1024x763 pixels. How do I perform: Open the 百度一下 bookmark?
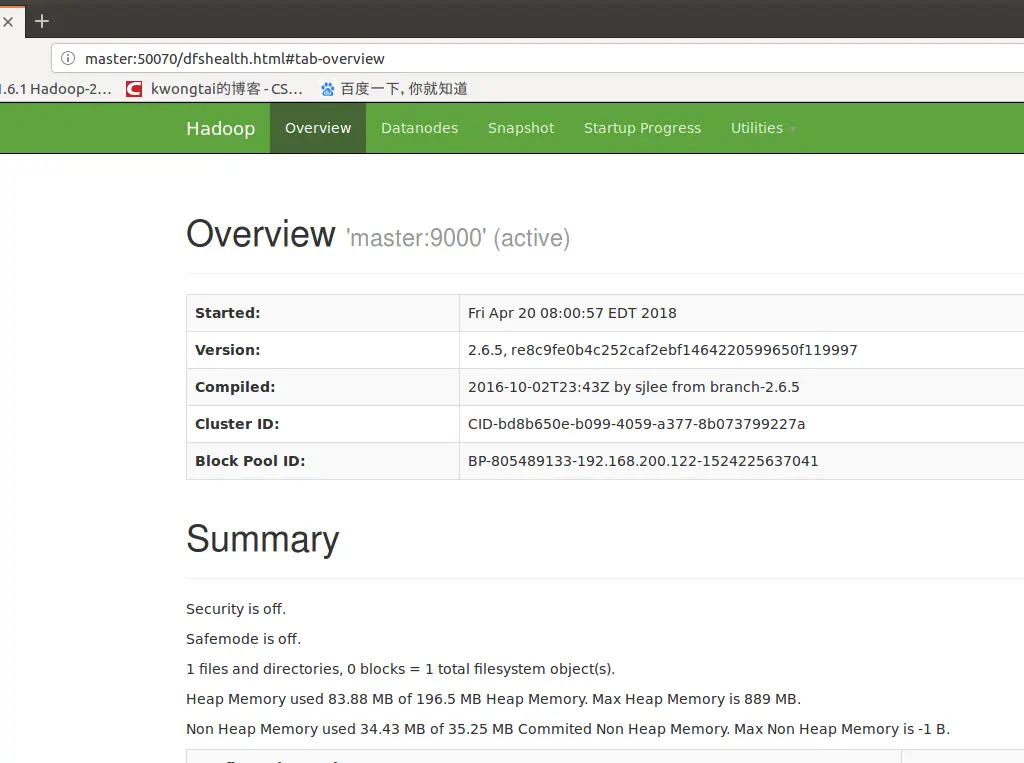click(x=394, y=89)
